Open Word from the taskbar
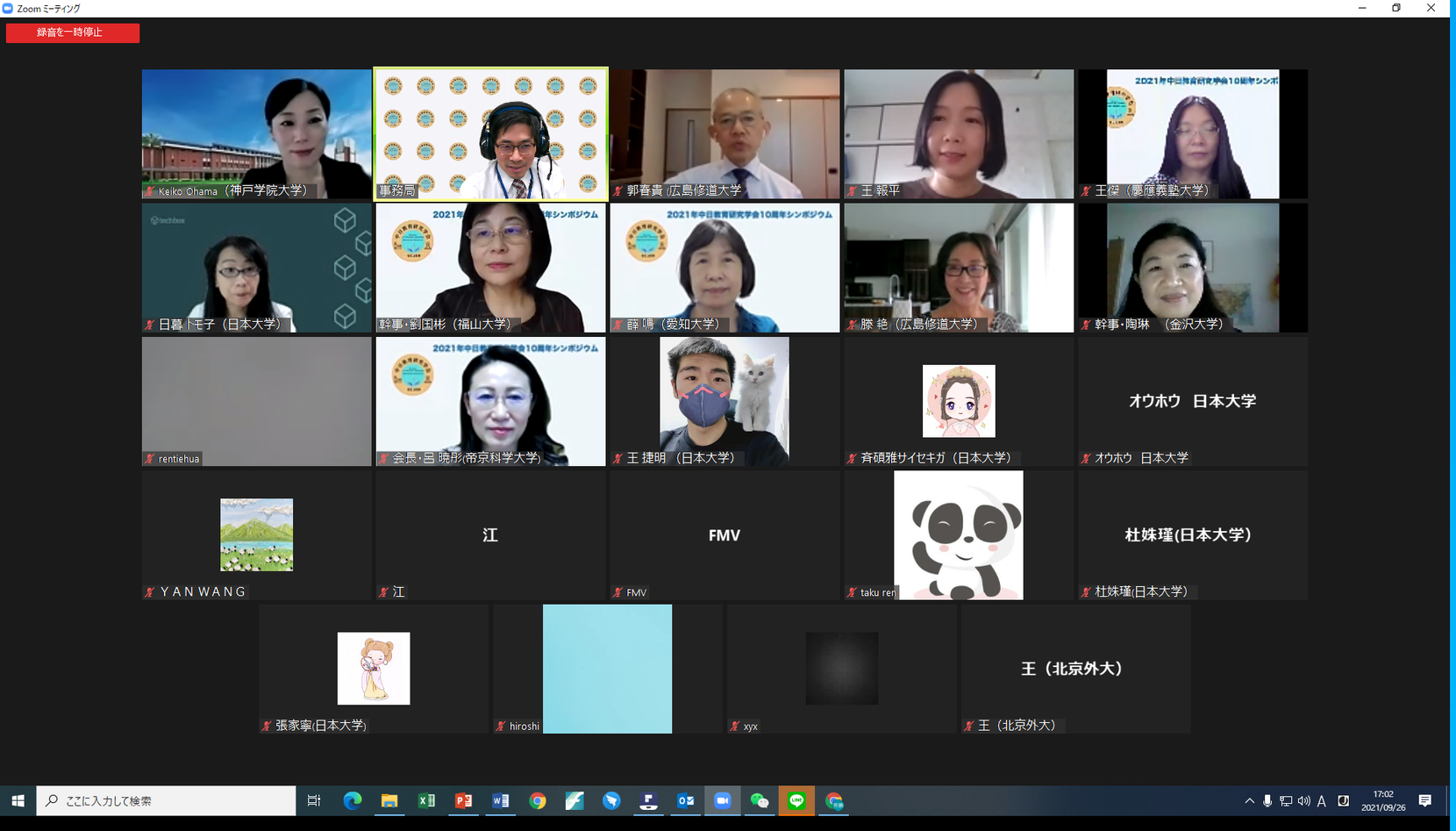The width and height of the screenshot is (1456, 831). [501, 800]
